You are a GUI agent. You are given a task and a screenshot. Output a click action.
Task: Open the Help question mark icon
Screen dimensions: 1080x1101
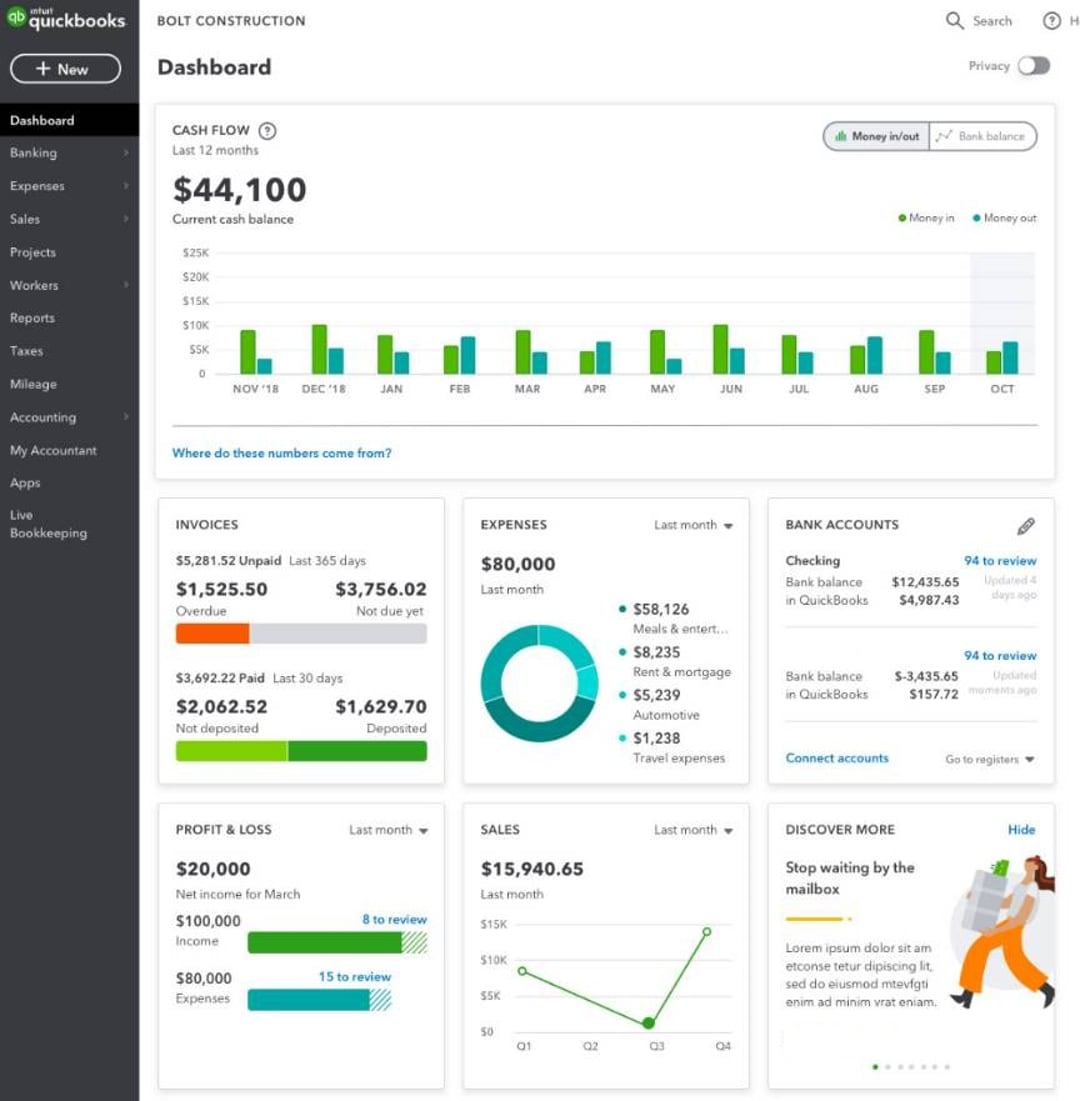1051,21
